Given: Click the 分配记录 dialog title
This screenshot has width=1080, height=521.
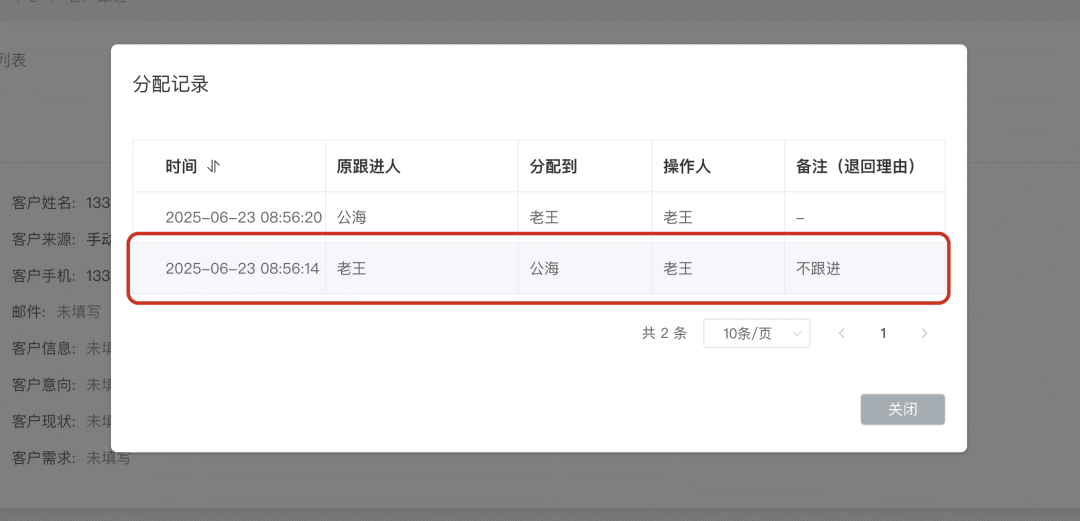Looking at the screenshot, I should tap(171, 84).
